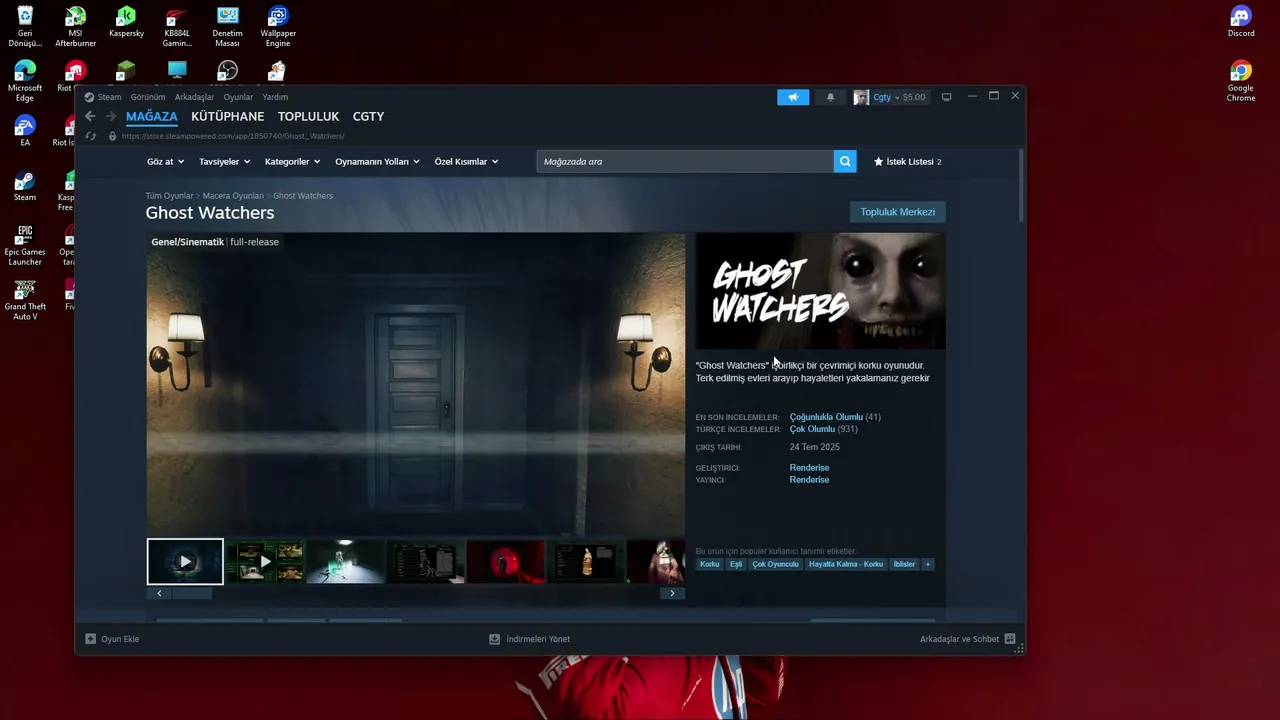Screen dimensions: 1280x720
Task: Click the Oyun Ekle plus icon
Action: click(90, 639)
